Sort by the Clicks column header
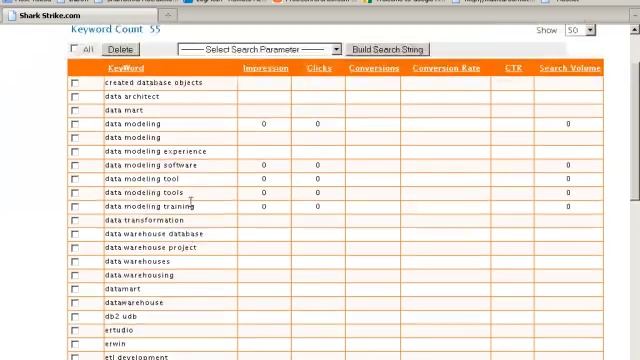 coord(319,68)
